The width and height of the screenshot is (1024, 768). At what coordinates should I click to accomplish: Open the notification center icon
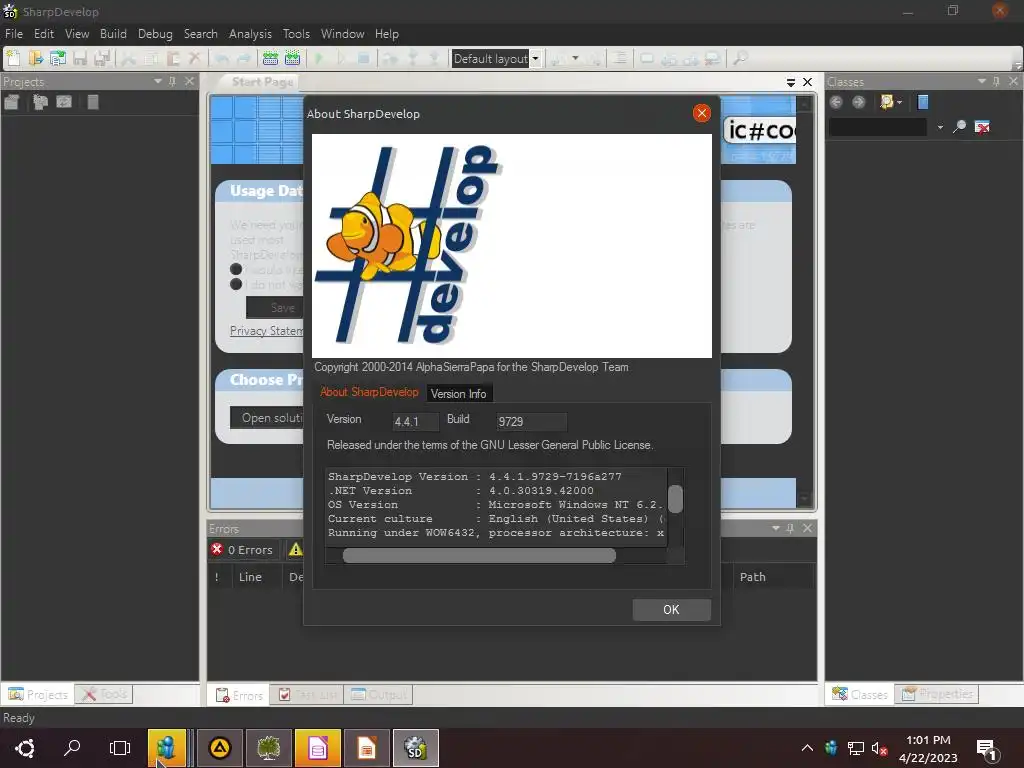point(986,749)
